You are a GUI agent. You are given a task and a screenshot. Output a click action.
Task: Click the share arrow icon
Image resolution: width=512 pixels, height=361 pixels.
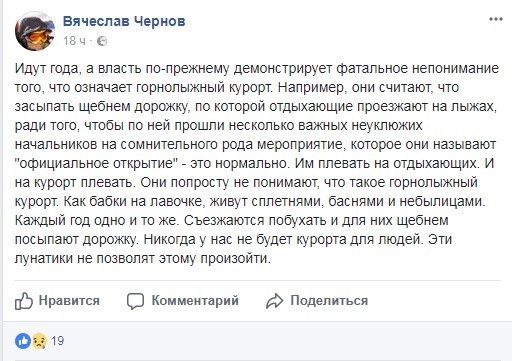click(274, 301)
